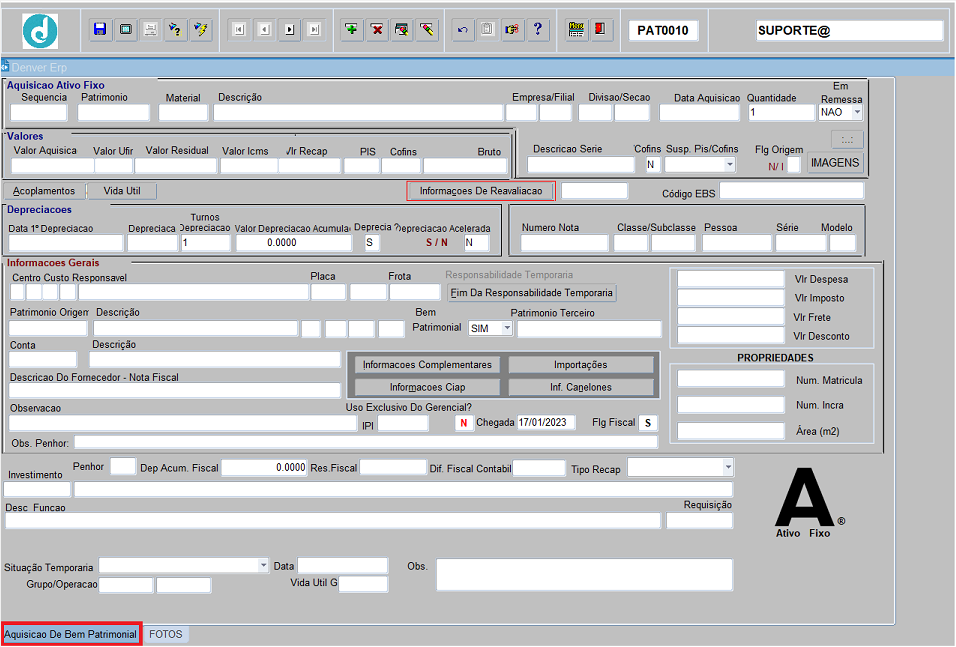Go to the next record
Image resolution: width=956 pixels, height=647 pixels.
[x=289, y=29]
